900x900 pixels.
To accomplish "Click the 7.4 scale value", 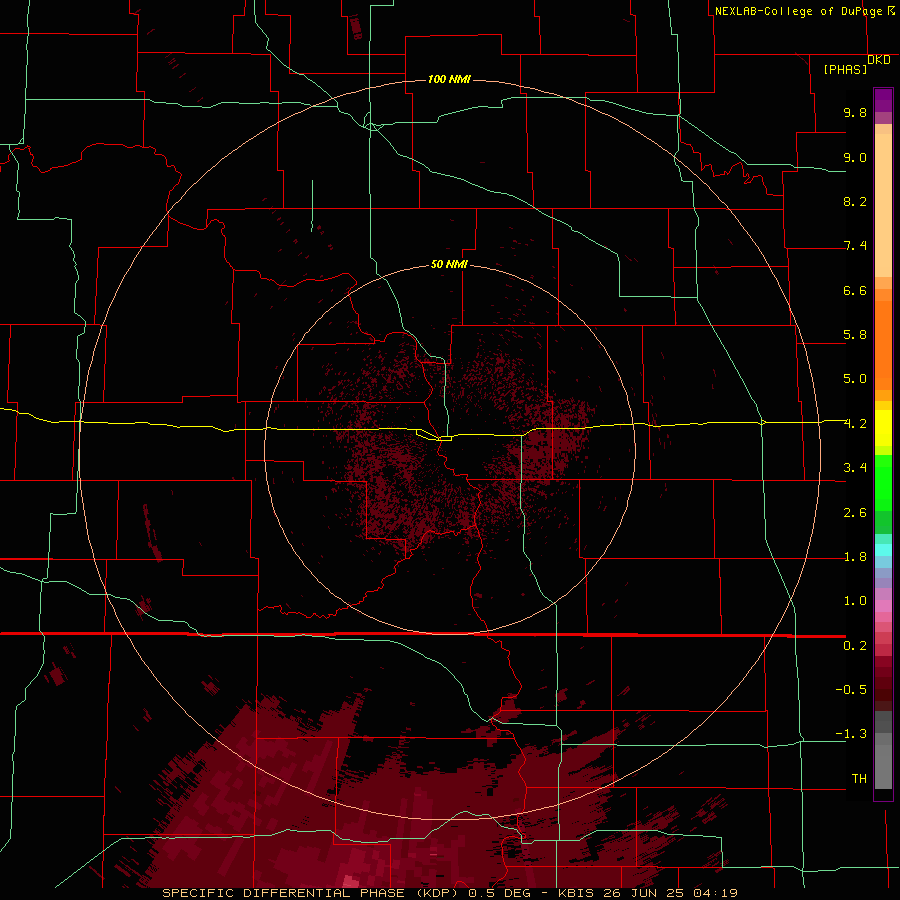I will (855, 246).
